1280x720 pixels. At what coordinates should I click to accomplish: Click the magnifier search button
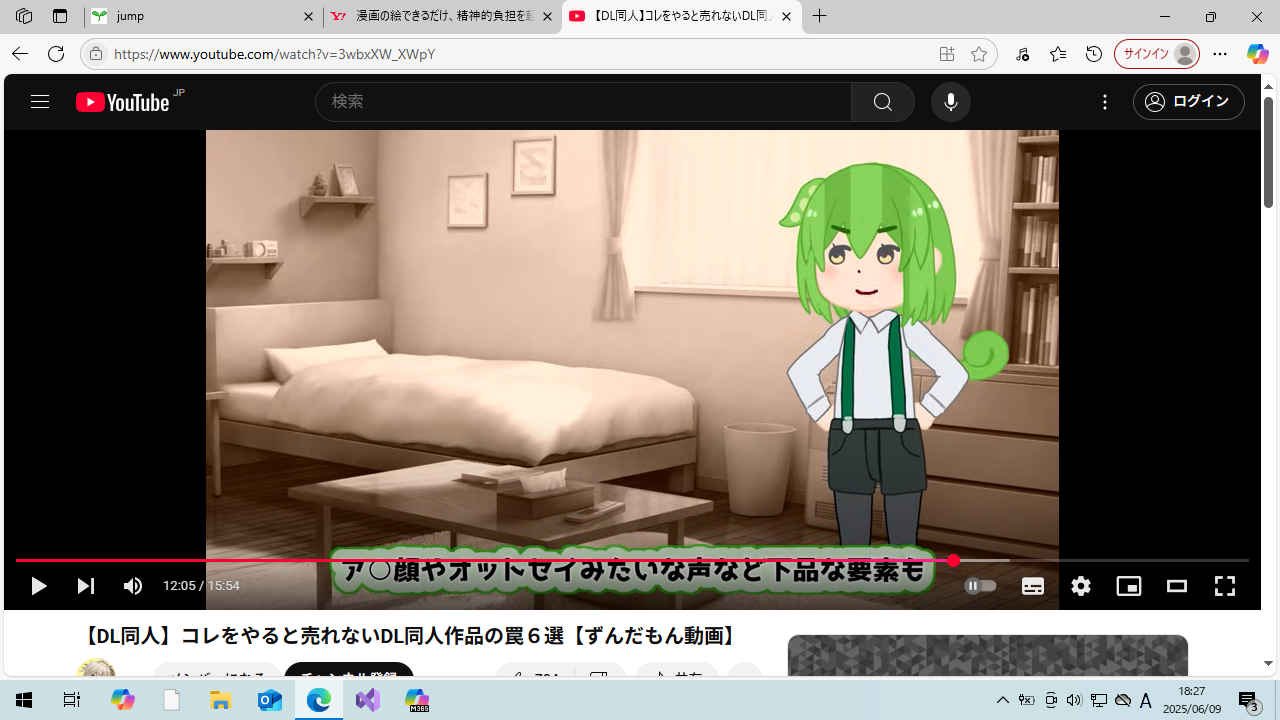pyautogui.click(x=882, y=102)
